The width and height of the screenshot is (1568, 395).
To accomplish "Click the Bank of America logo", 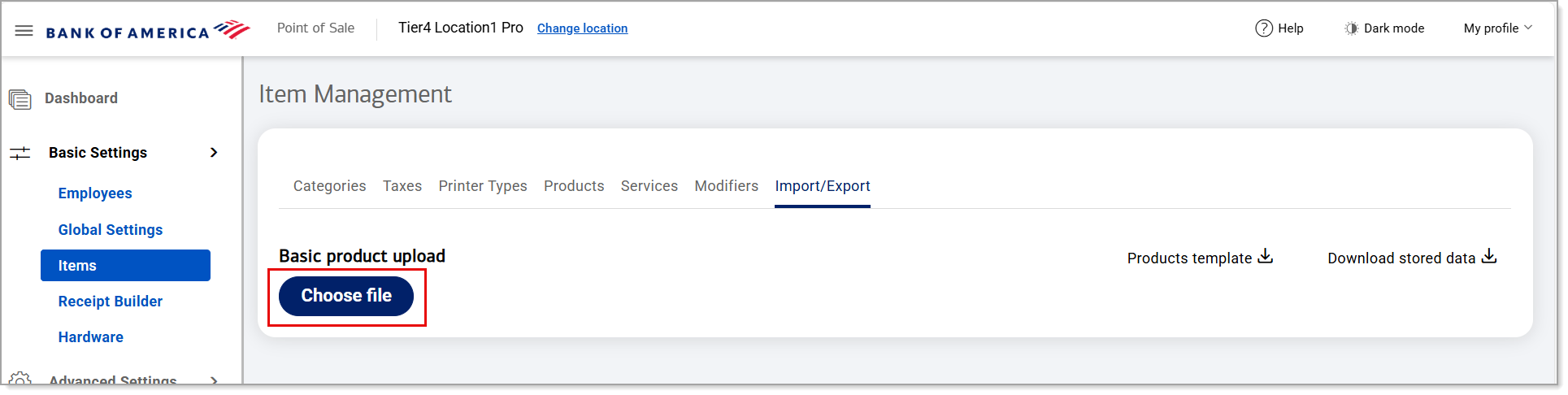I will [147, 31].
